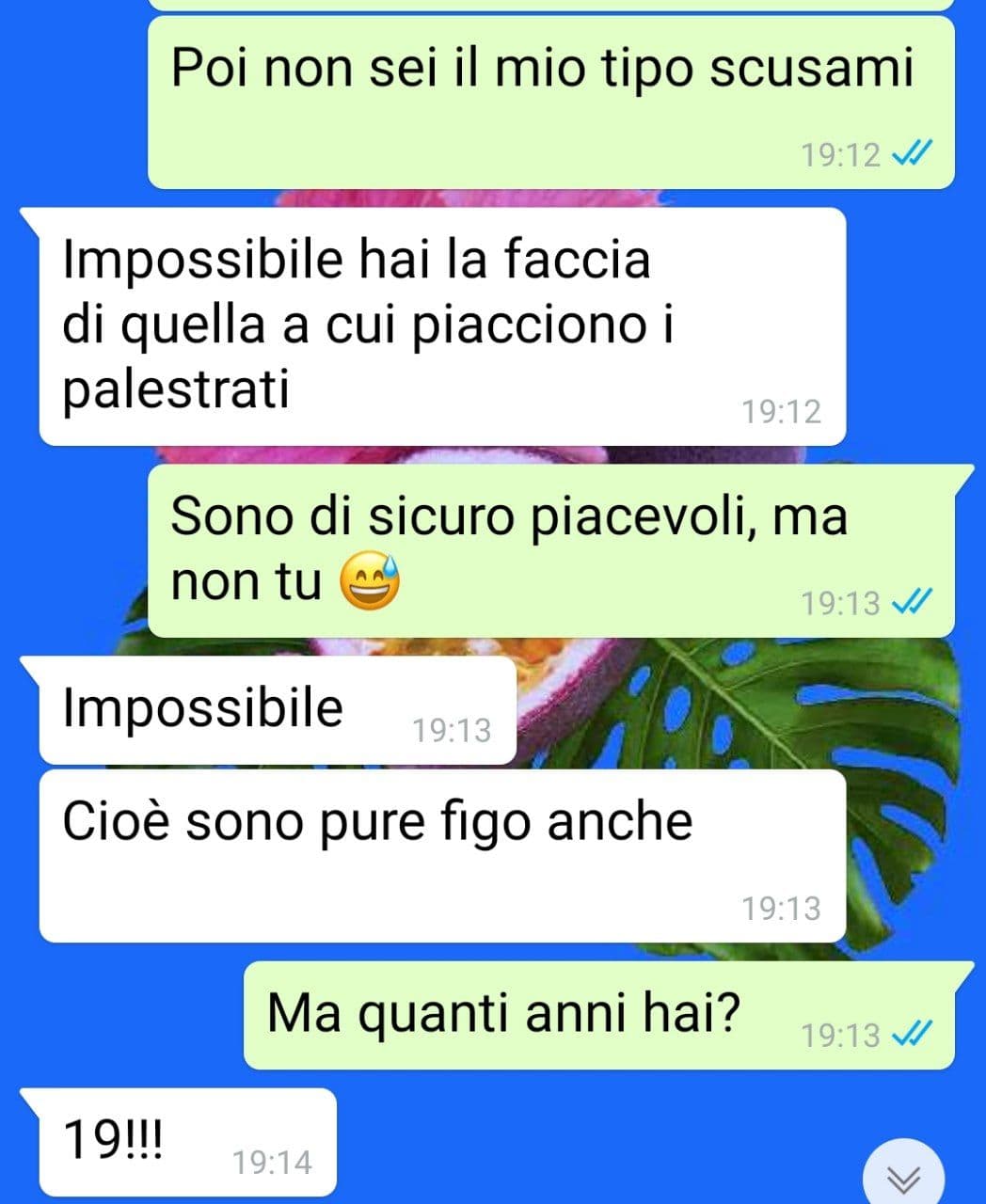Select the 'Poi non sei il mio tipo scusami' message
Viewport: 986px width, 1204px height.
point(551,102)
